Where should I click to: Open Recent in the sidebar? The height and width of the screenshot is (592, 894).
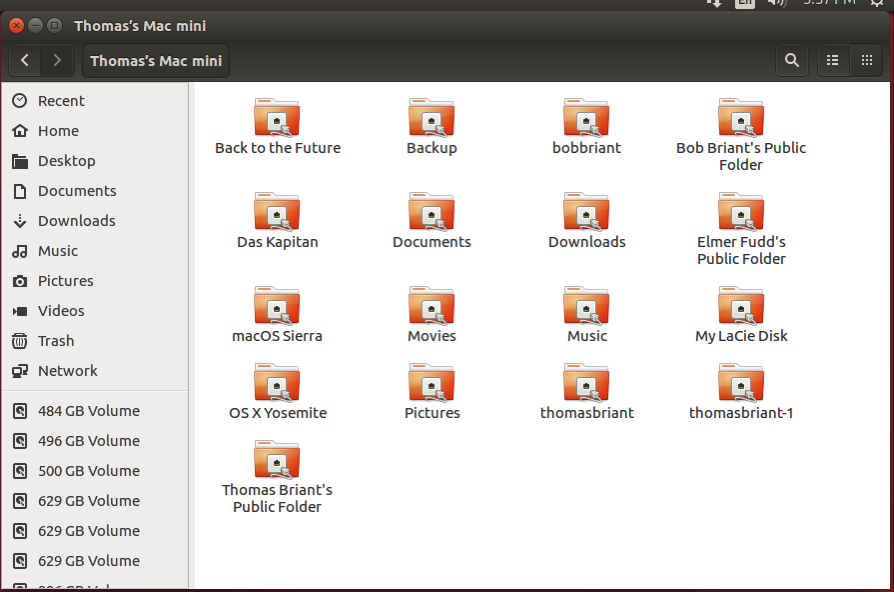(x=95, y=101)
